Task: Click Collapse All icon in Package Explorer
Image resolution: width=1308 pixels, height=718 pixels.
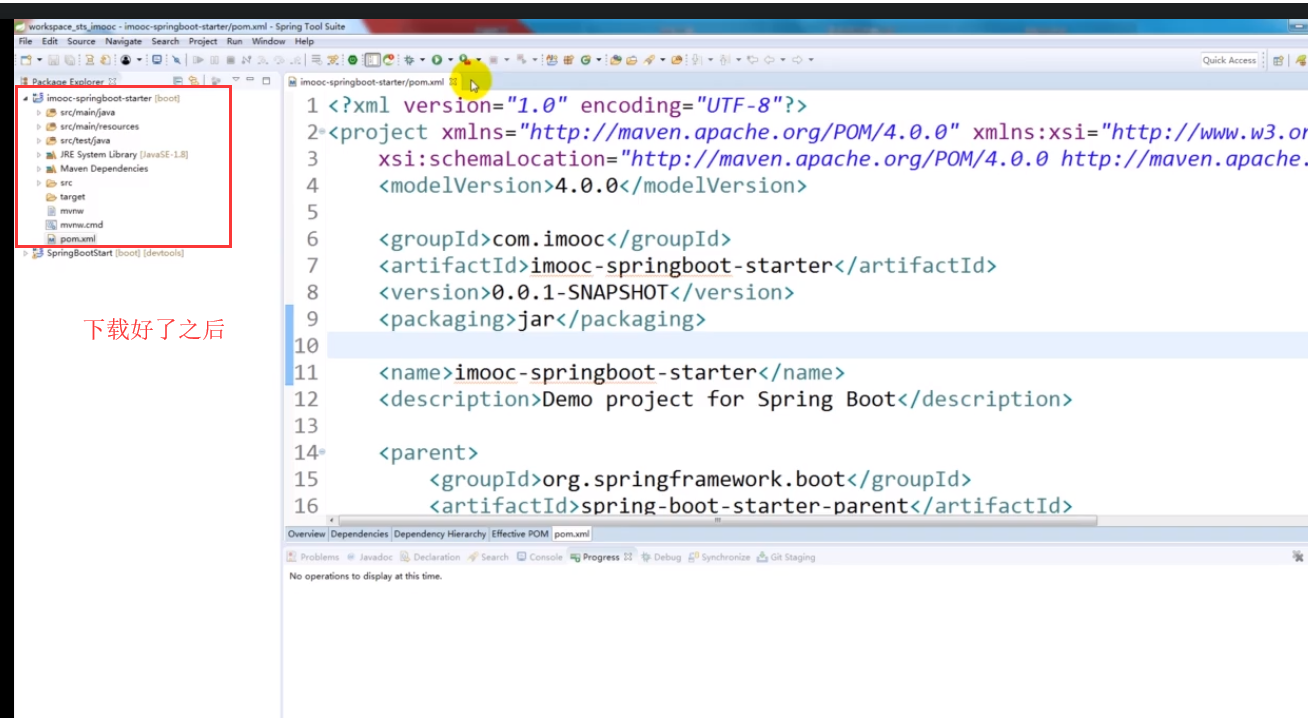Action: [x=177, y=80]
